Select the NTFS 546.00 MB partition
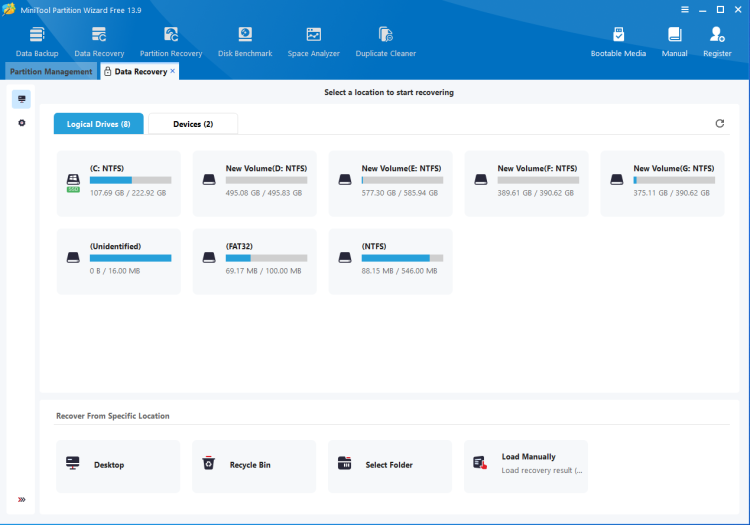Viewport: 750px width, 525px height. pos(390,262)
